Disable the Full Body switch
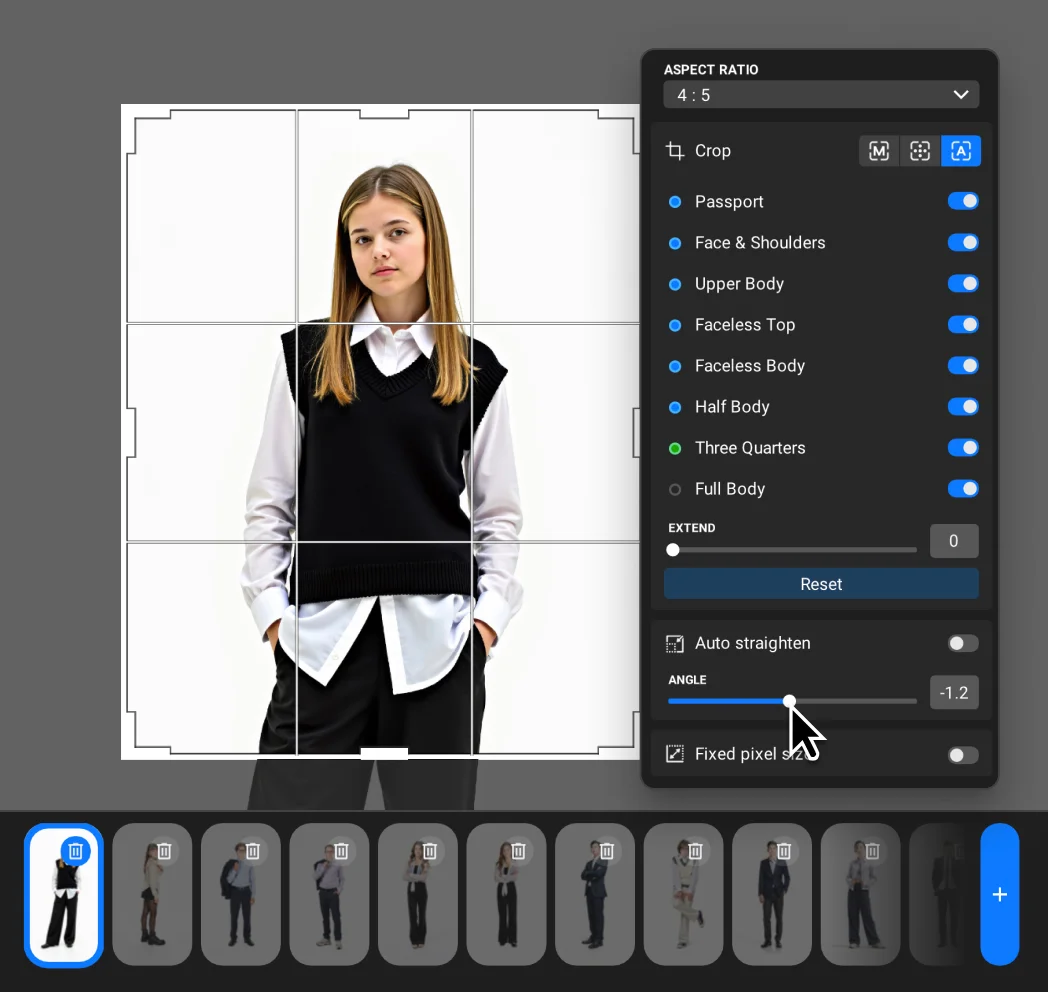The width and height of the screenshot is (1048, 992). [x=962, y=488]
